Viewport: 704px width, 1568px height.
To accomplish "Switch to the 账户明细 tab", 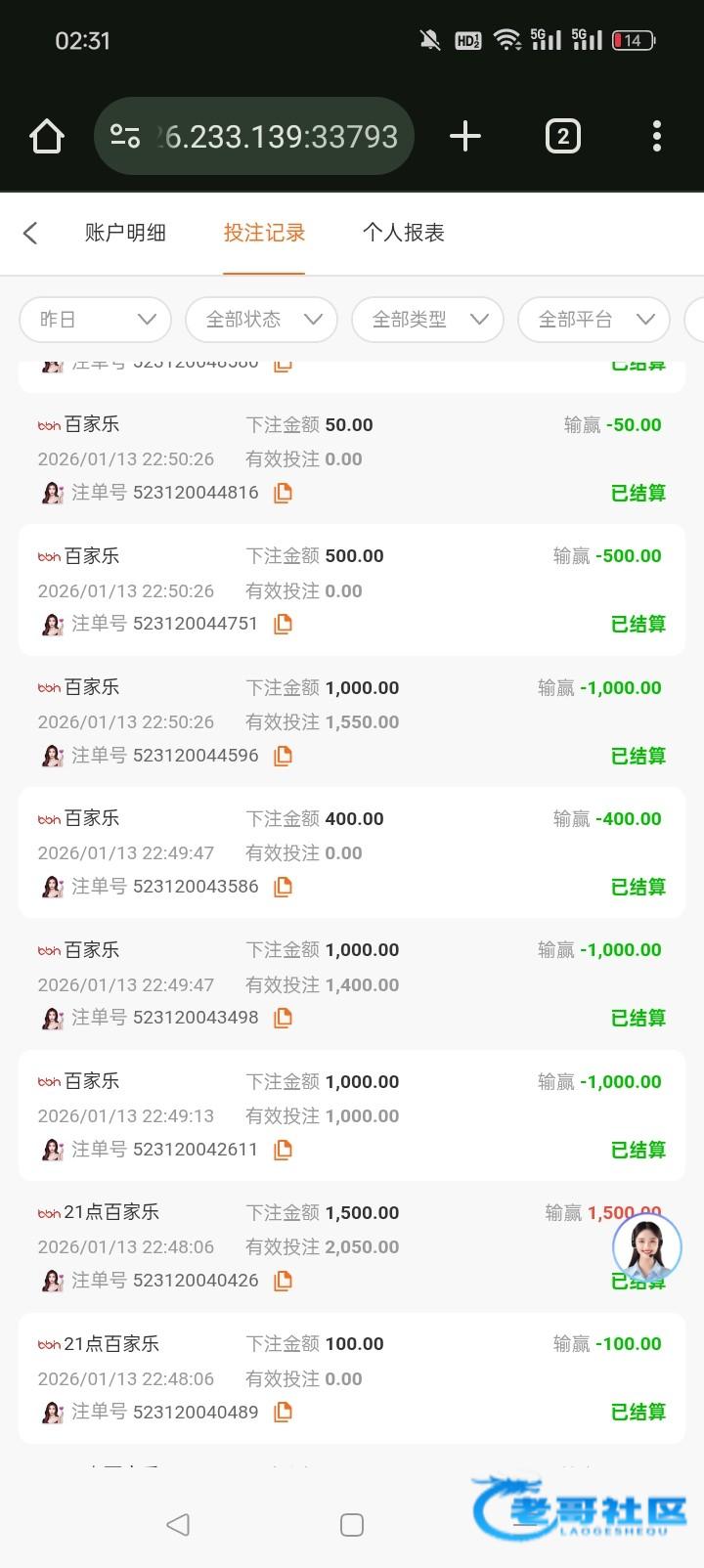I will [x=125, y=233].
